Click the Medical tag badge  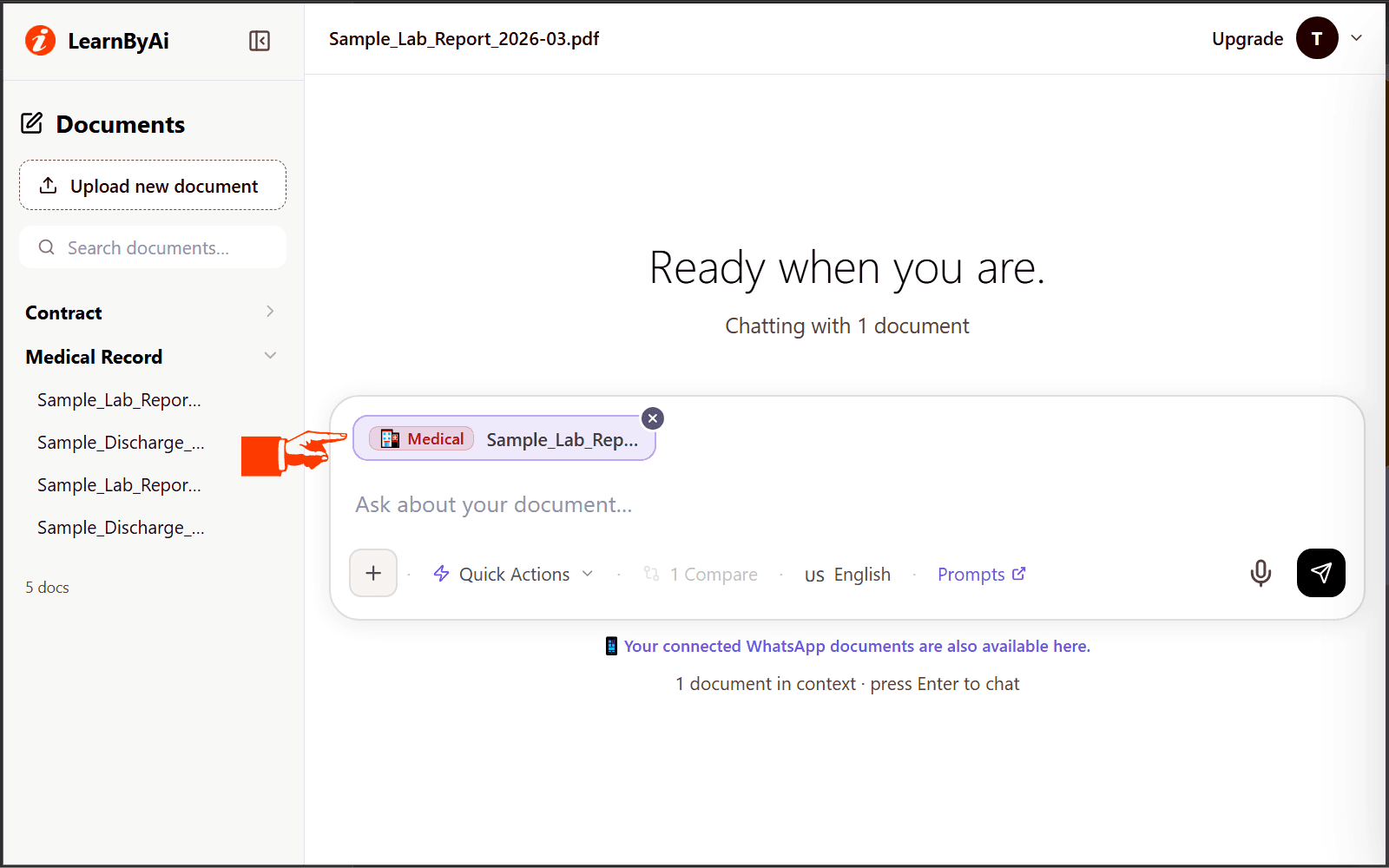[x=422, y=439]
